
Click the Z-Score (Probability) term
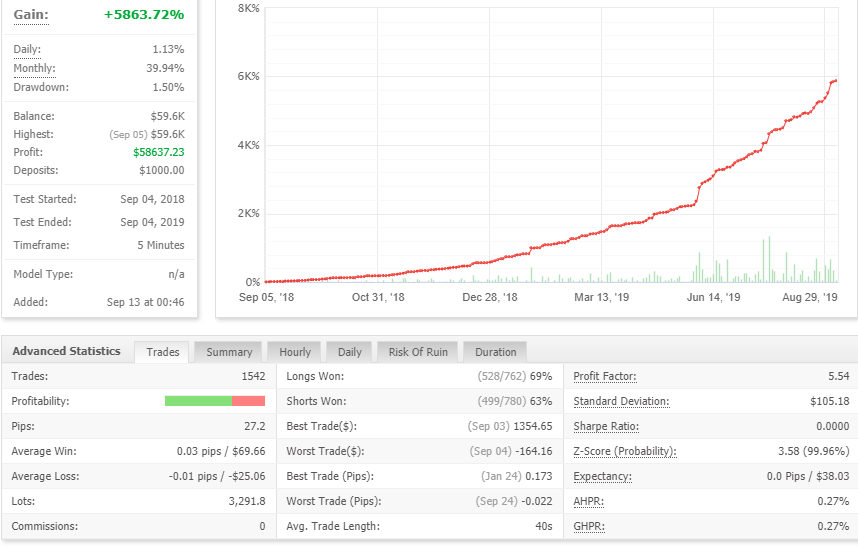click(625, 451)
